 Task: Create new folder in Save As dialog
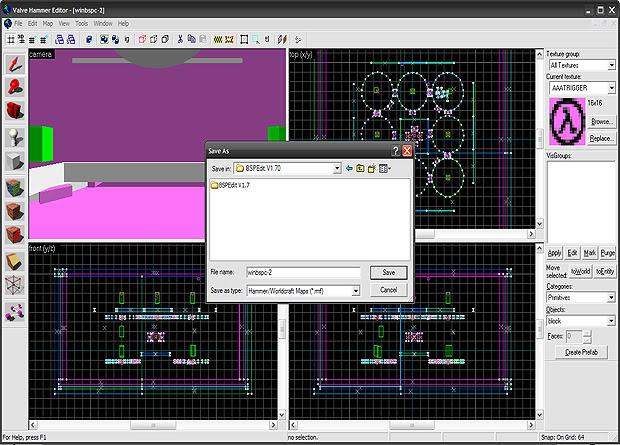point(372,169)
